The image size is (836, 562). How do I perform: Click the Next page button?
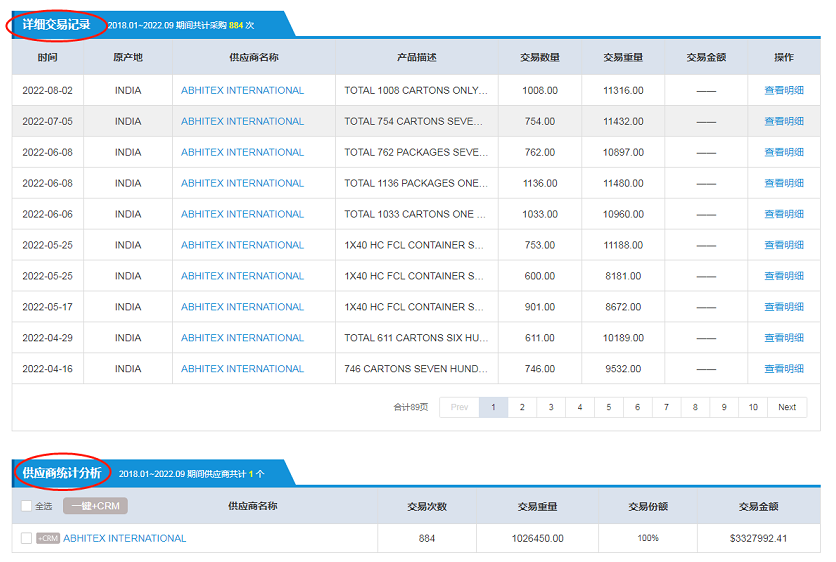(787, 407)
